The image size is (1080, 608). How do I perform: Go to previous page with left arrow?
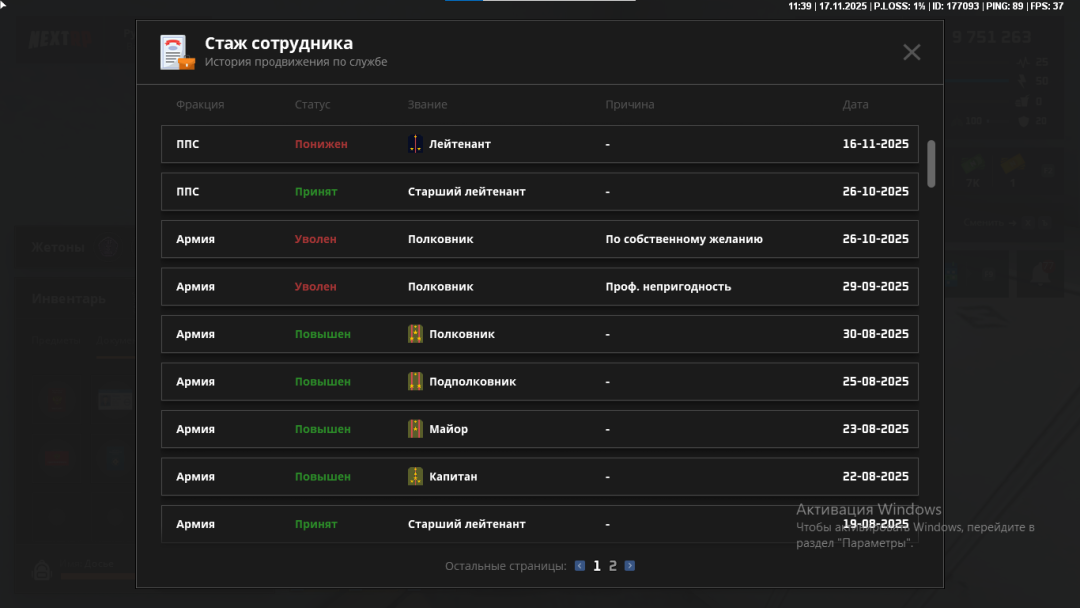click(580, 566)
